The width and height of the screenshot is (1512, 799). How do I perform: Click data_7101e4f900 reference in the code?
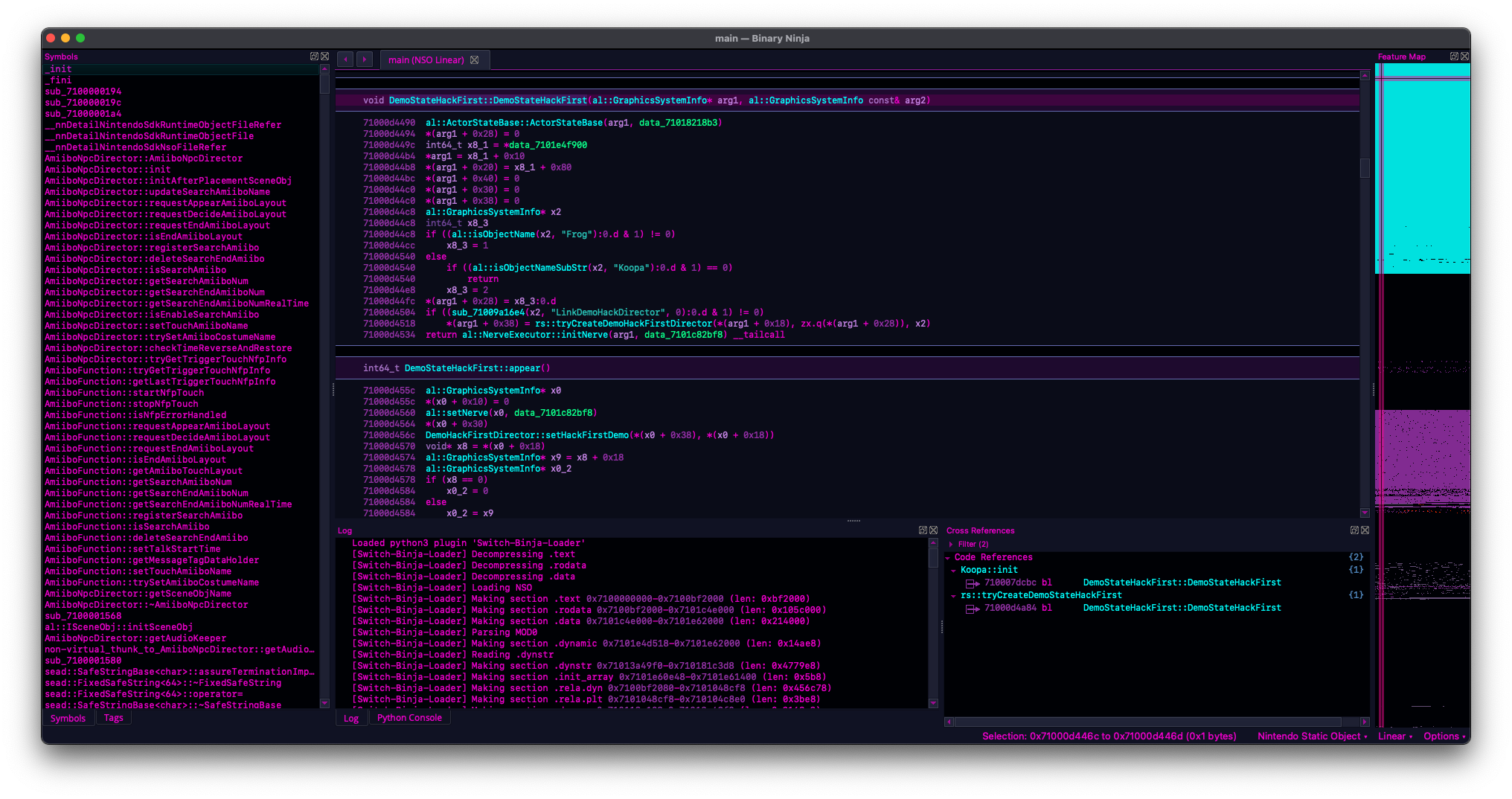pos(548,145)
